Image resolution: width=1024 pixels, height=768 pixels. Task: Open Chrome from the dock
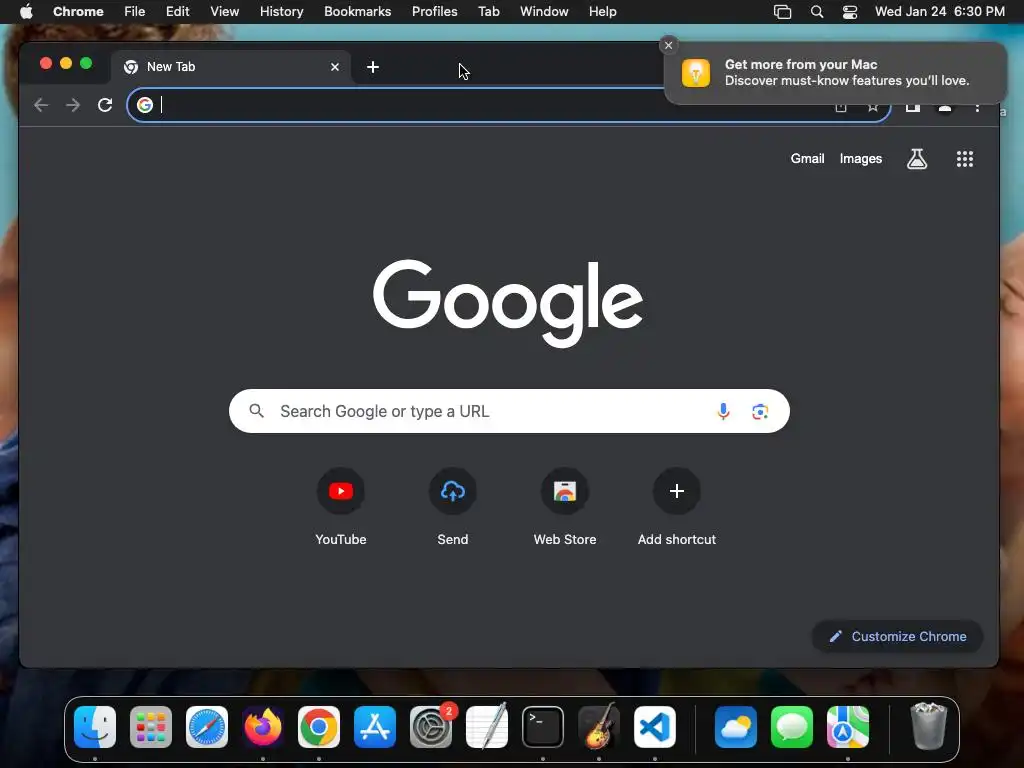point(319,727)
